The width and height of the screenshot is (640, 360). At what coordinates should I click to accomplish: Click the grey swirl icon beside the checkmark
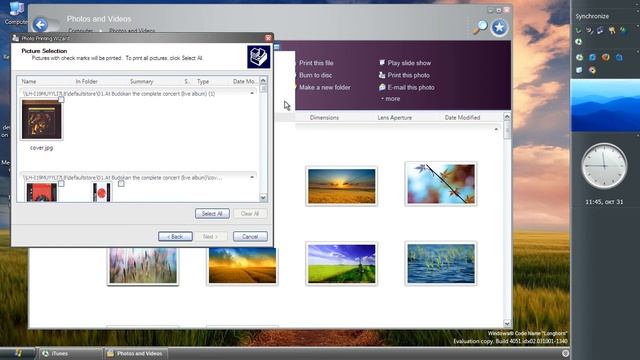click(x=589, y=31)
